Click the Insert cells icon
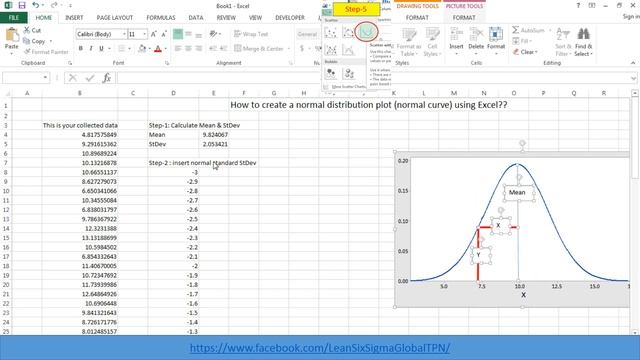 [x=456, y=34]
